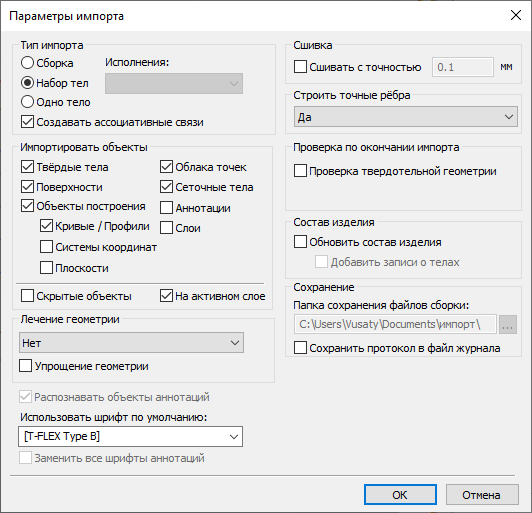Confirm import settings with OK
This screenshot has width=532, height=513.
[x=400, y=495]
